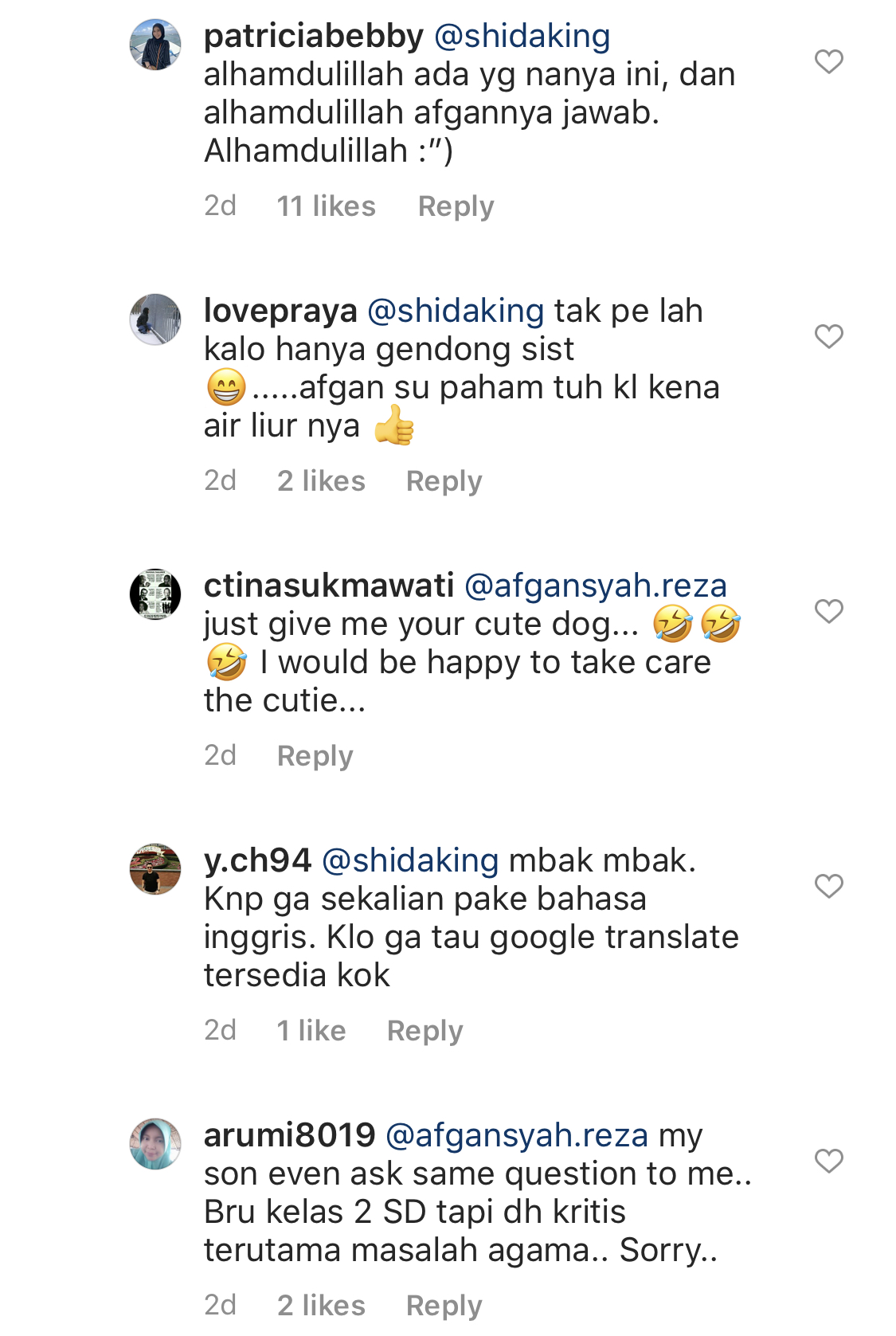The width and height of the screenshot is (896, 1336).
Task: Reply to lovepraya's comment
Action: [444, 481]
